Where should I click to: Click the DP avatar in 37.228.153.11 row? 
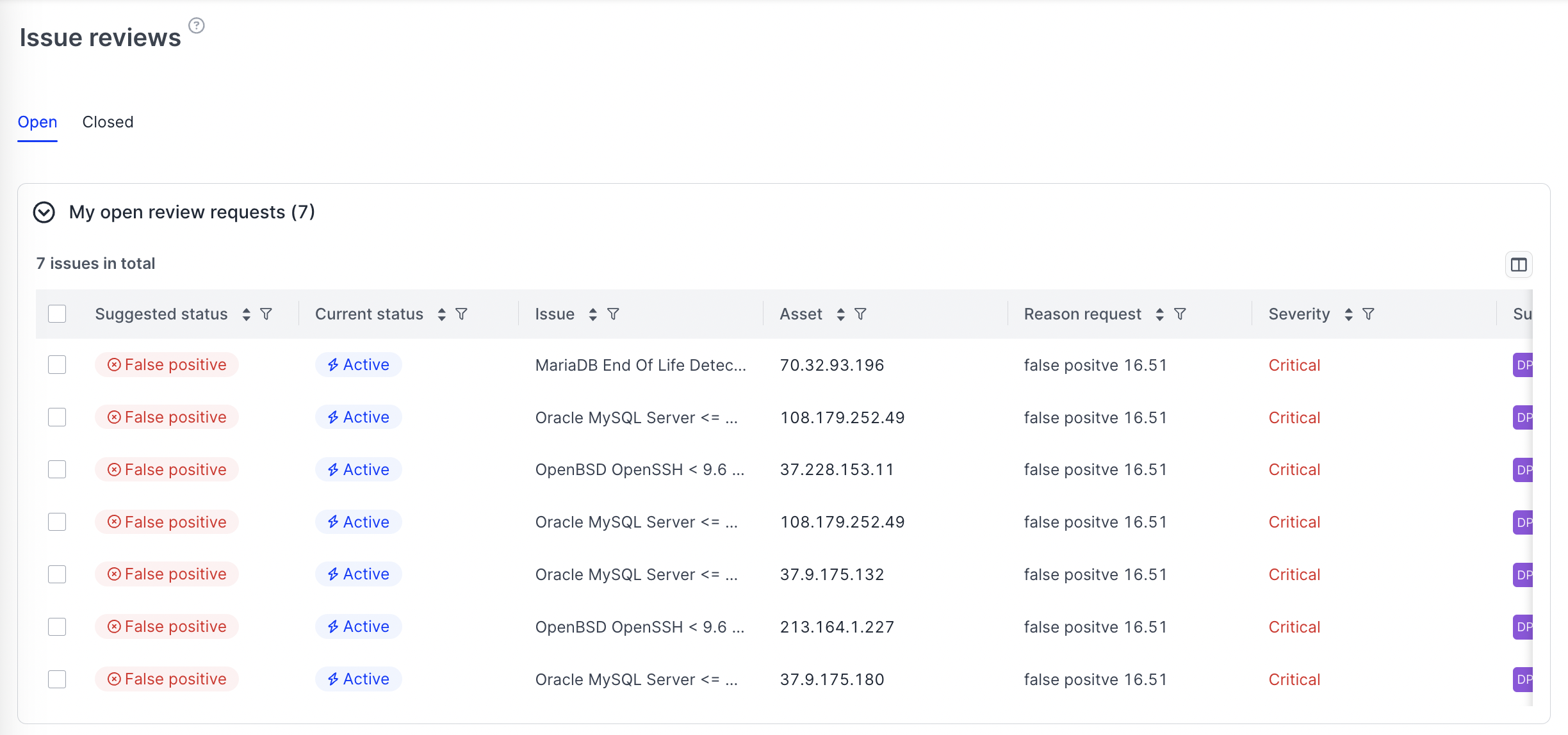click(x=1523, y=470)
